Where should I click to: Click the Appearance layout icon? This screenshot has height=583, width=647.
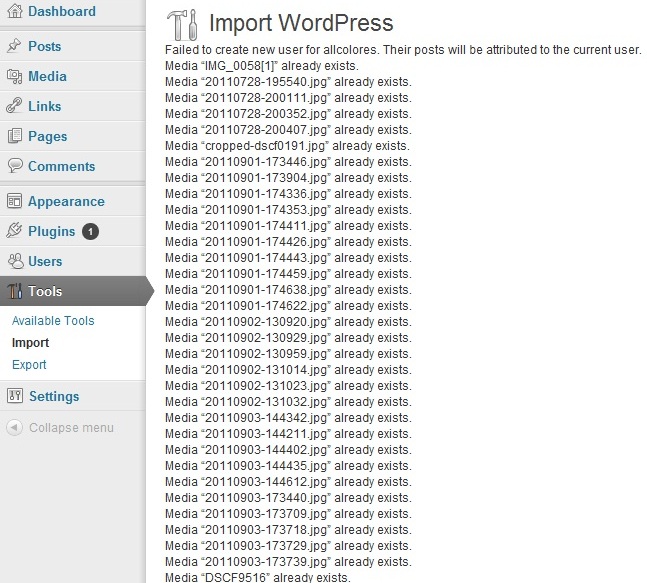[x=14, y=201]
